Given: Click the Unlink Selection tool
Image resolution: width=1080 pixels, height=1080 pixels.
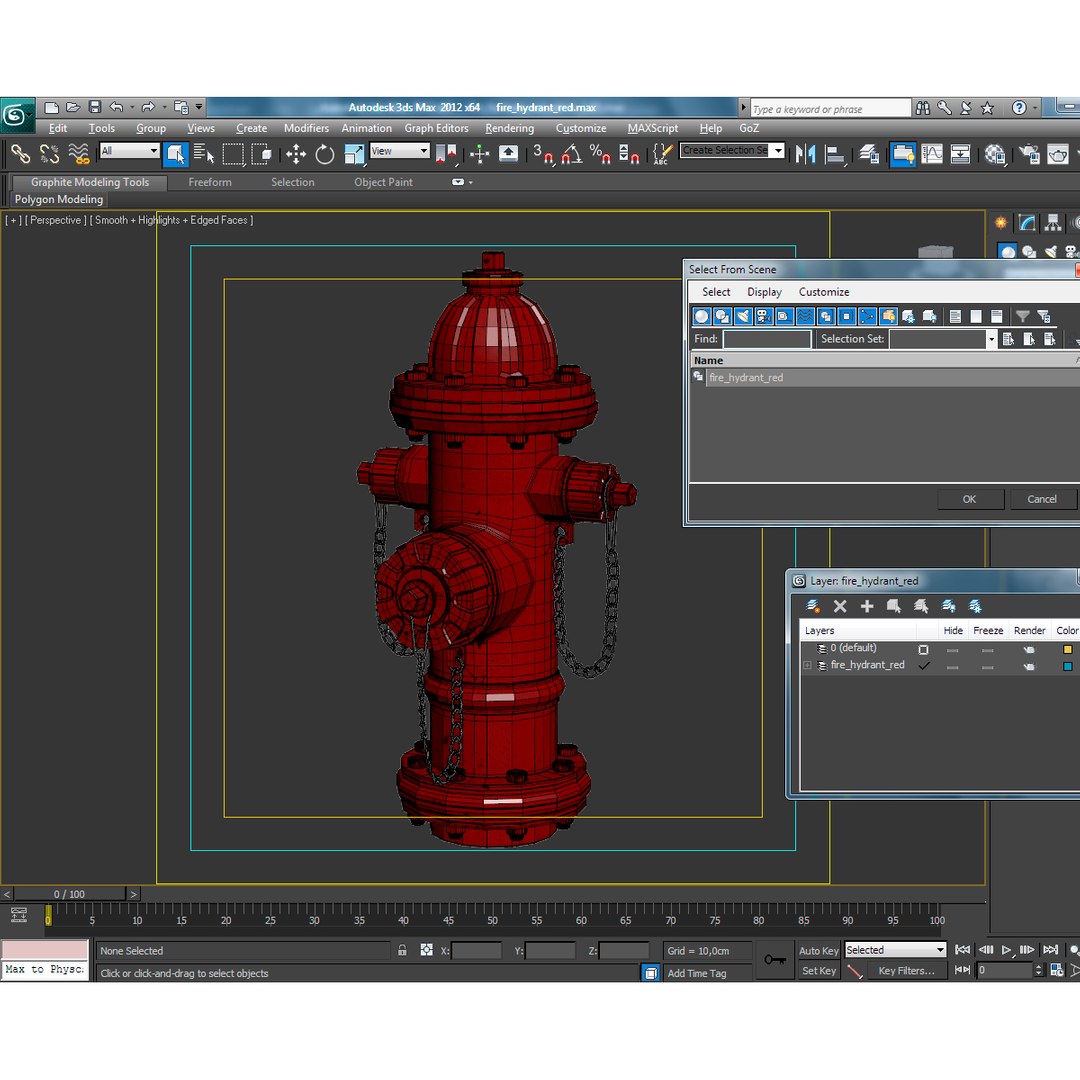Looking at the screenshot, I should click(x=49, y=154).
